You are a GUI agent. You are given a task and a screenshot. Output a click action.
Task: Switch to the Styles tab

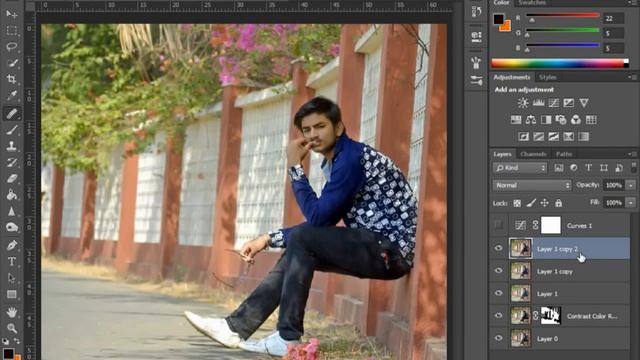click(x=548, y=77)
